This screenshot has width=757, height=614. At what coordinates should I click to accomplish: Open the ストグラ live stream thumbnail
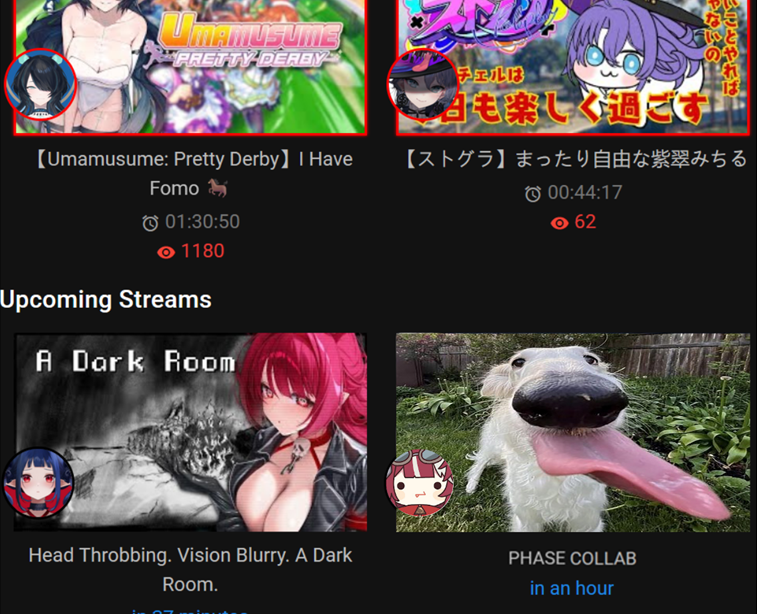pyautogui.click(x=573, y=67)
